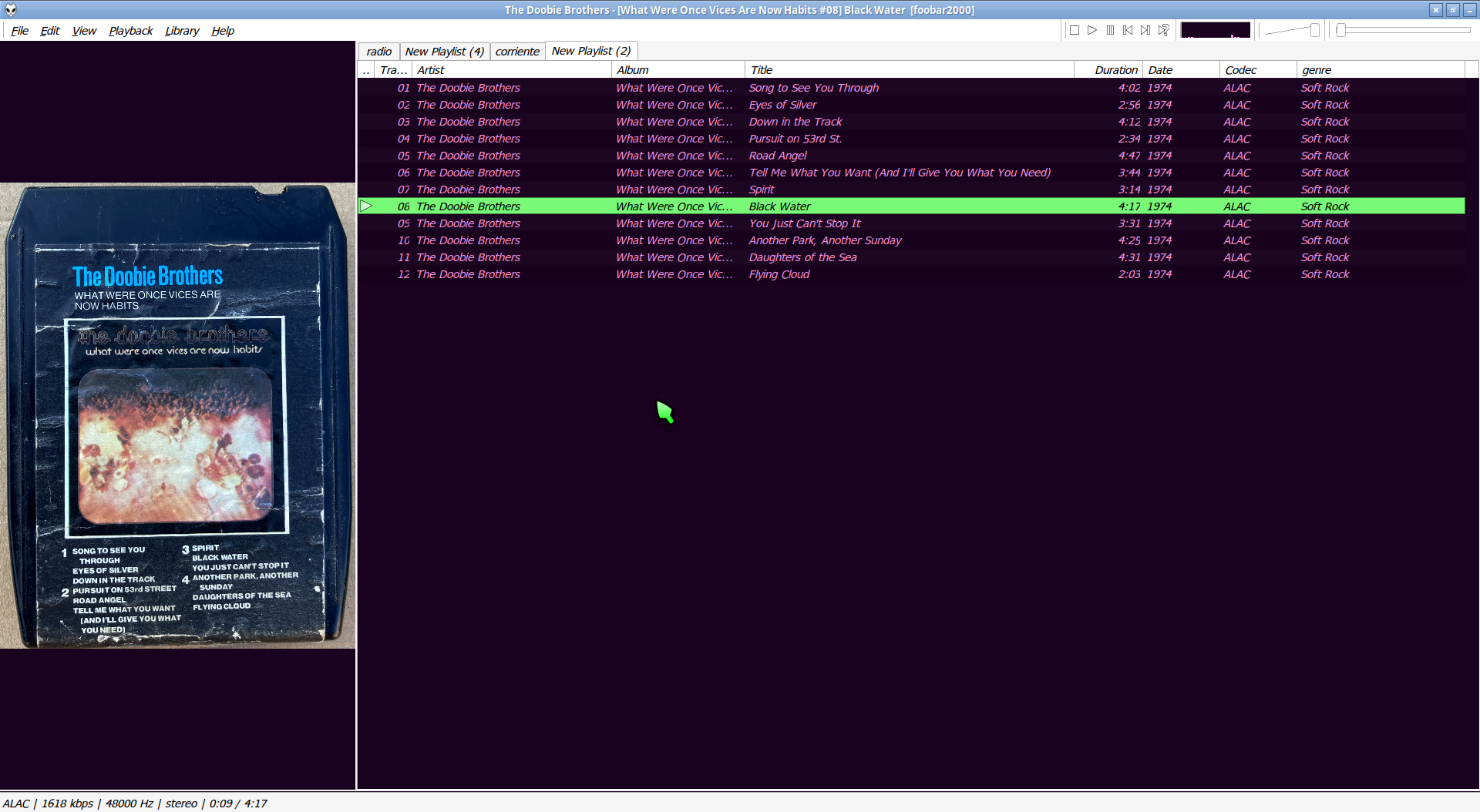Click the spectrum visualization in the toolbar
1480x812 pixels.
[1216, 30]
